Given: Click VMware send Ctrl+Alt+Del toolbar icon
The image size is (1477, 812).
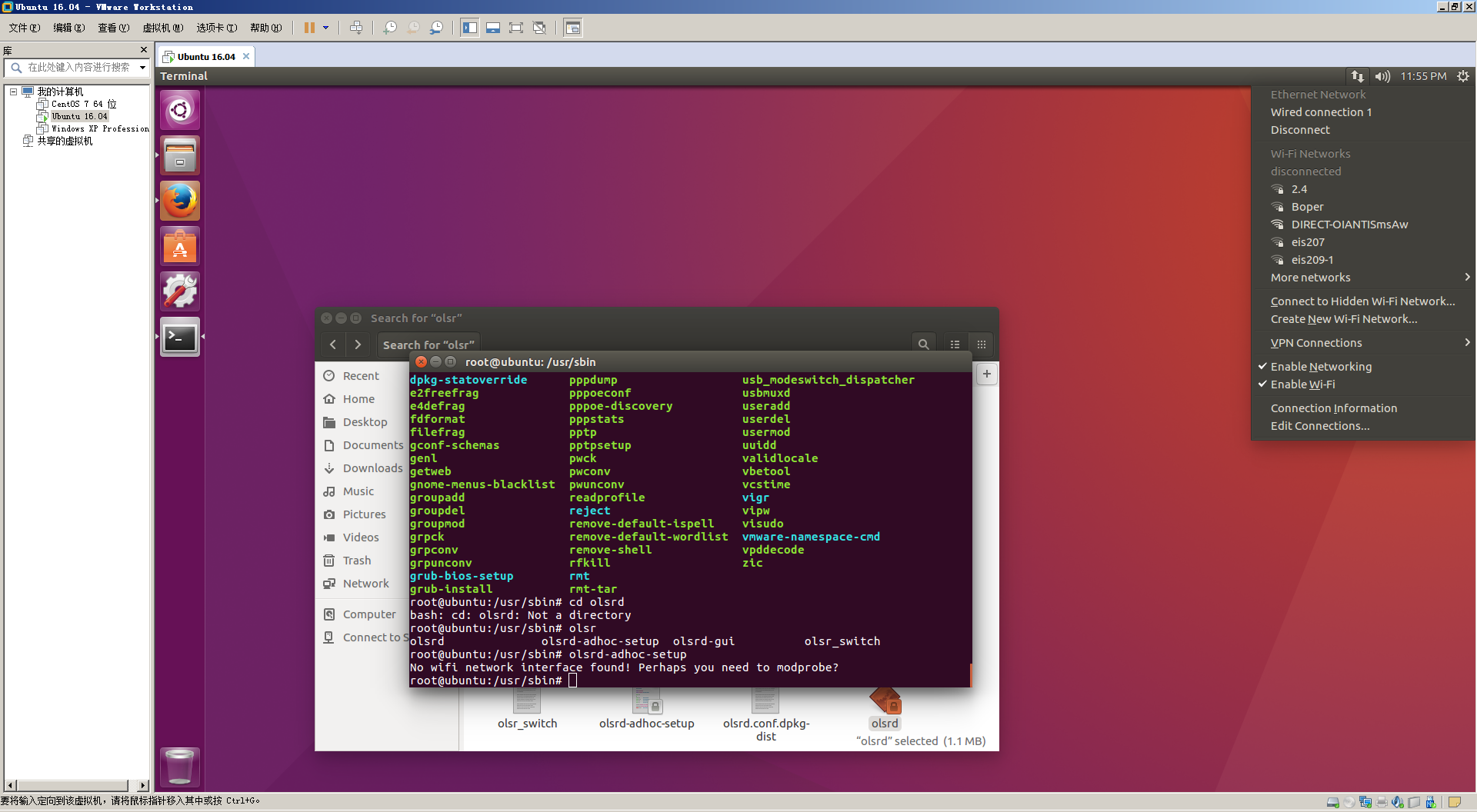Looking at the screenshot, I should (x=356, y=28).
